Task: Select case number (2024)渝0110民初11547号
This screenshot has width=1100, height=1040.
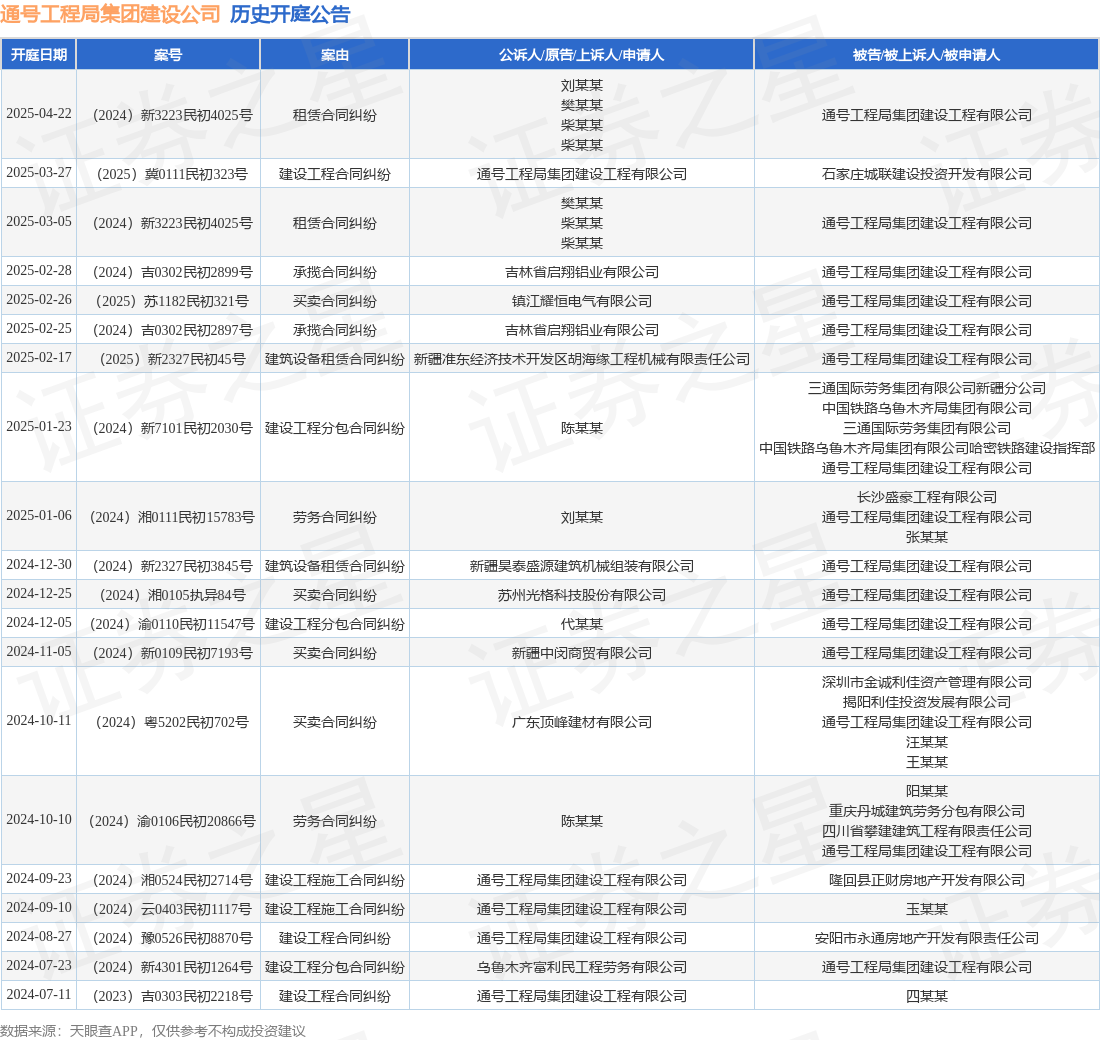Action: (172, 624)
